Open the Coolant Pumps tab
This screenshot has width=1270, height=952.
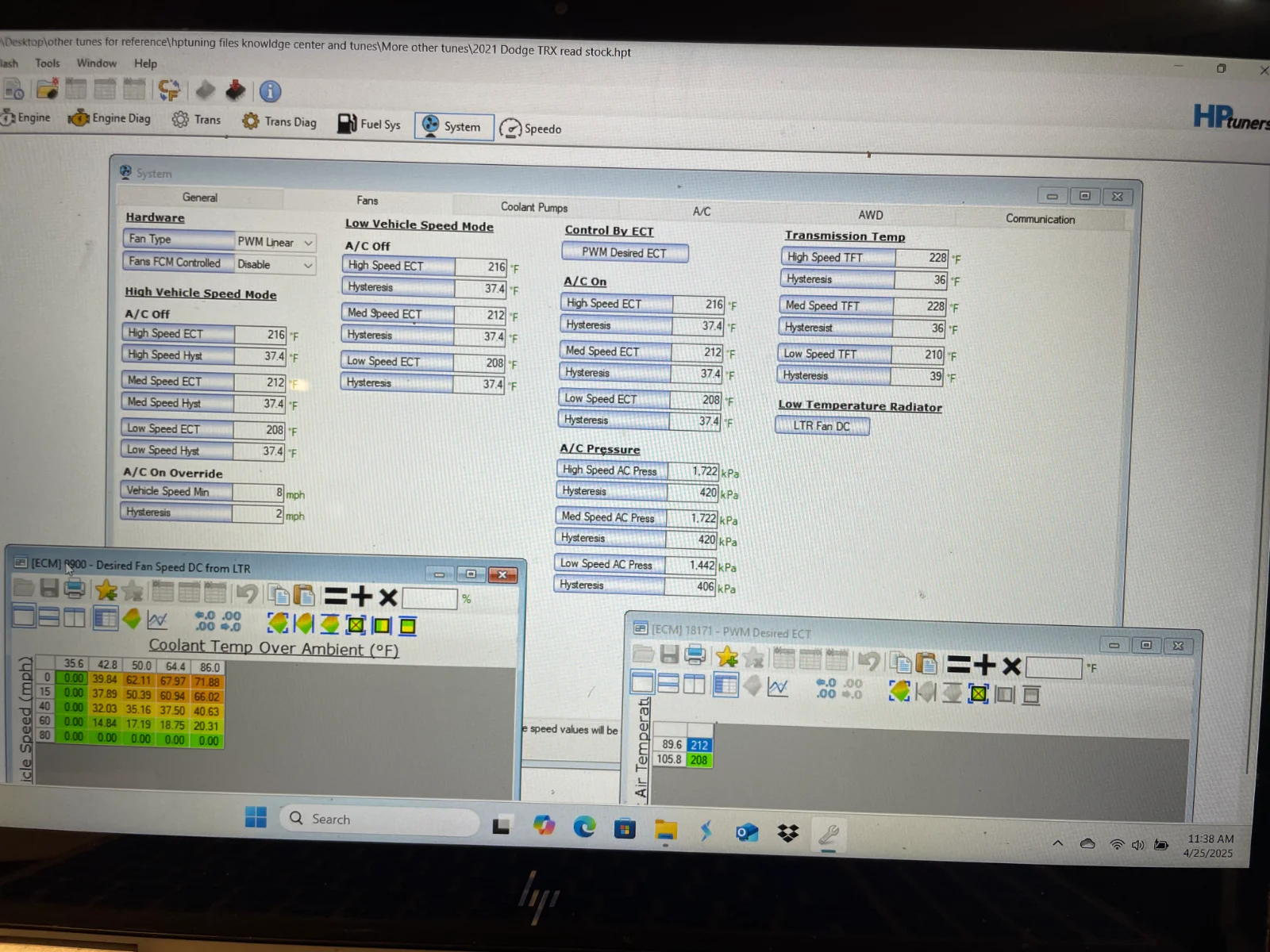tap(534, 207)
